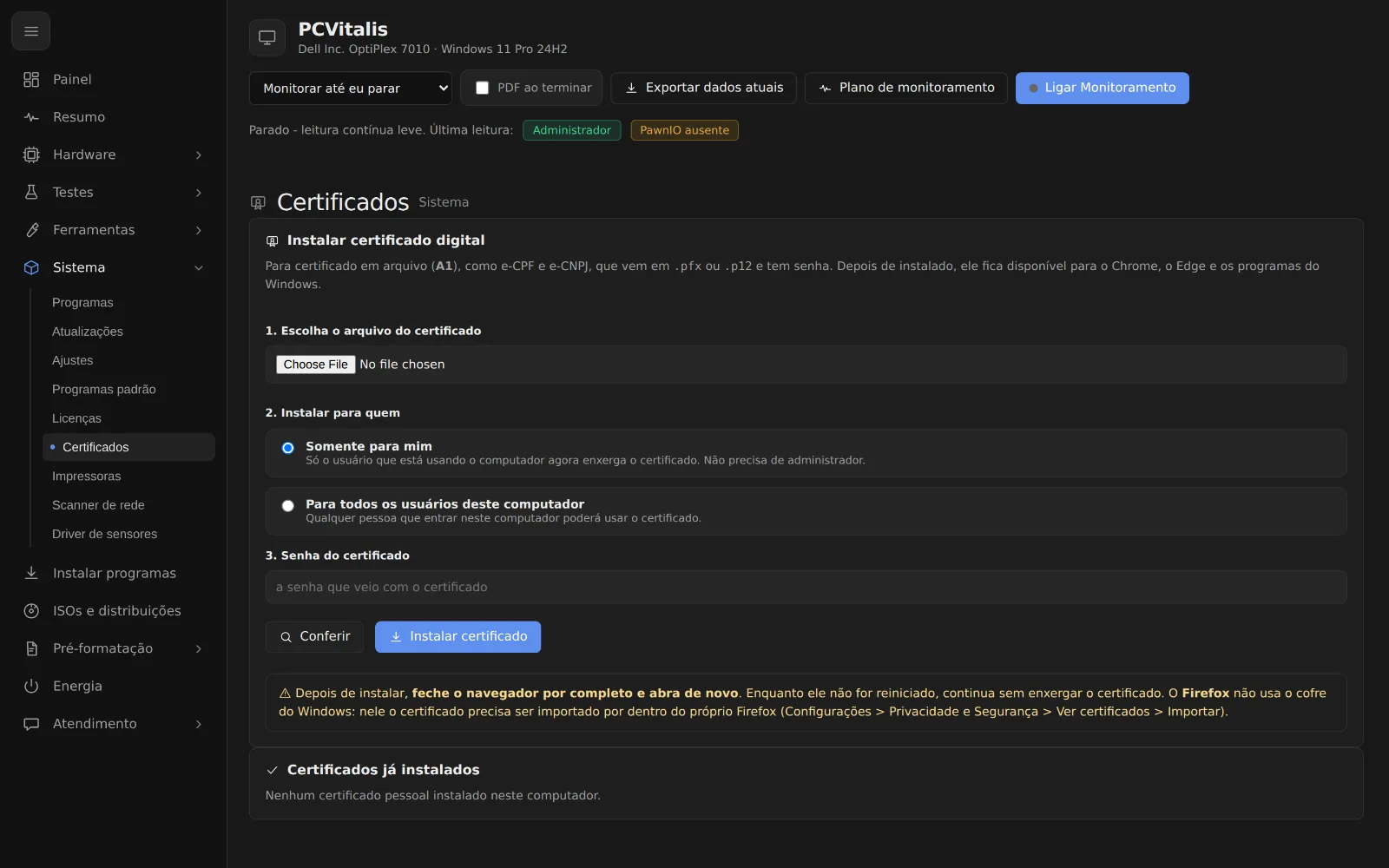
Task: Click Instalar certificado button
Action: click(x=458, y=636)
